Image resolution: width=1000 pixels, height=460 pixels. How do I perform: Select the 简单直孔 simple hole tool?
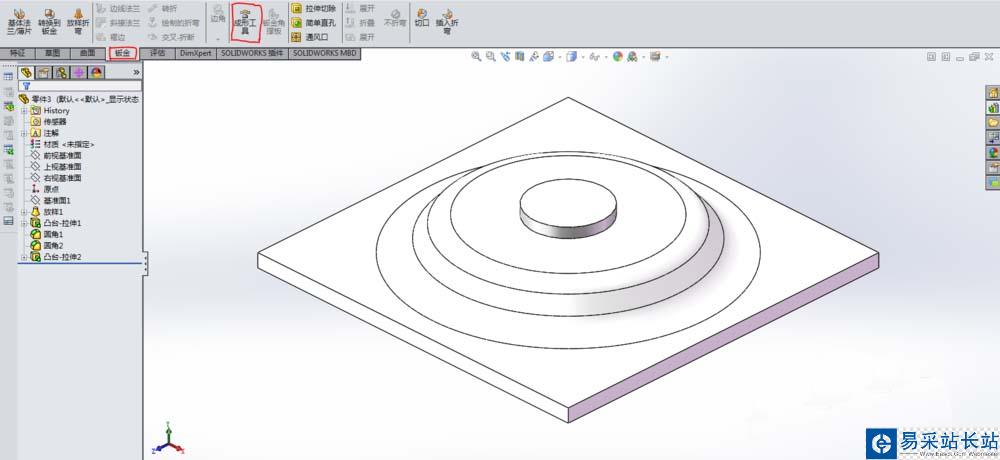coord(313,22)
